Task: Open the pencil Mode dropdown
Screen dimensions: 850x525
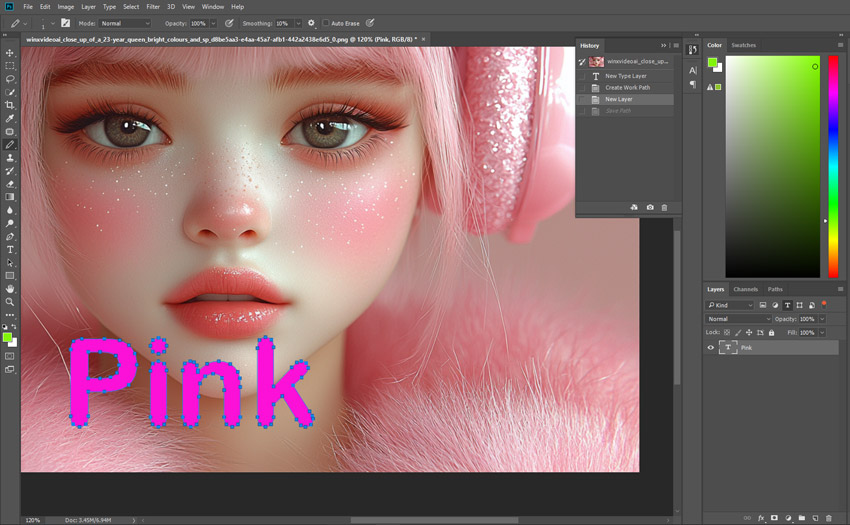Action: [x=126, y=23]
